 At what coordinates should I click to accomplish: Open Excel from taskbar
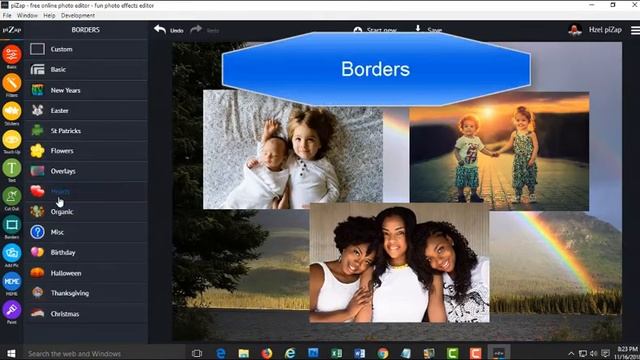point(336,353)
